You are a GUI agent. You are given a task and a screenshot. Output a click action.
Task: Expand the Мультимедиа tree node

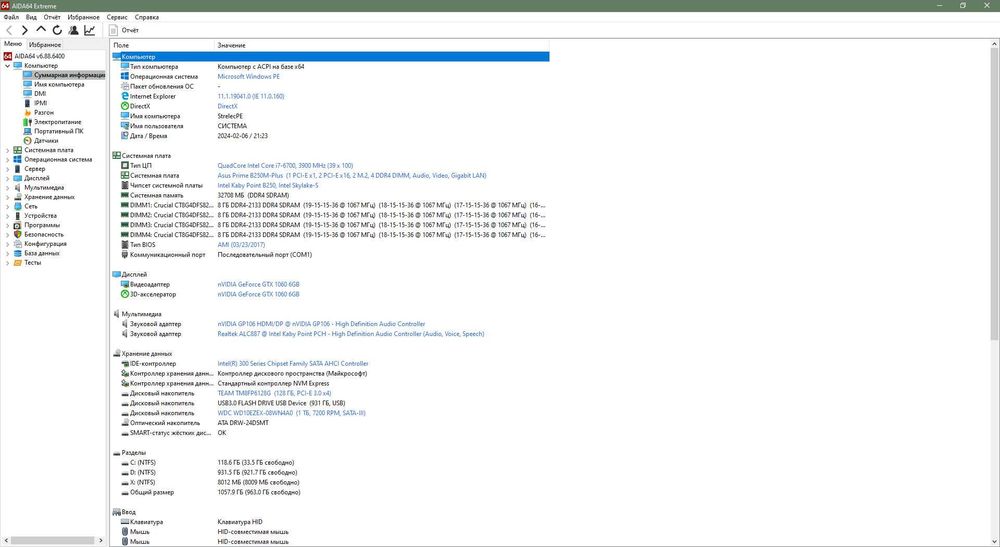tap(7, 187)
